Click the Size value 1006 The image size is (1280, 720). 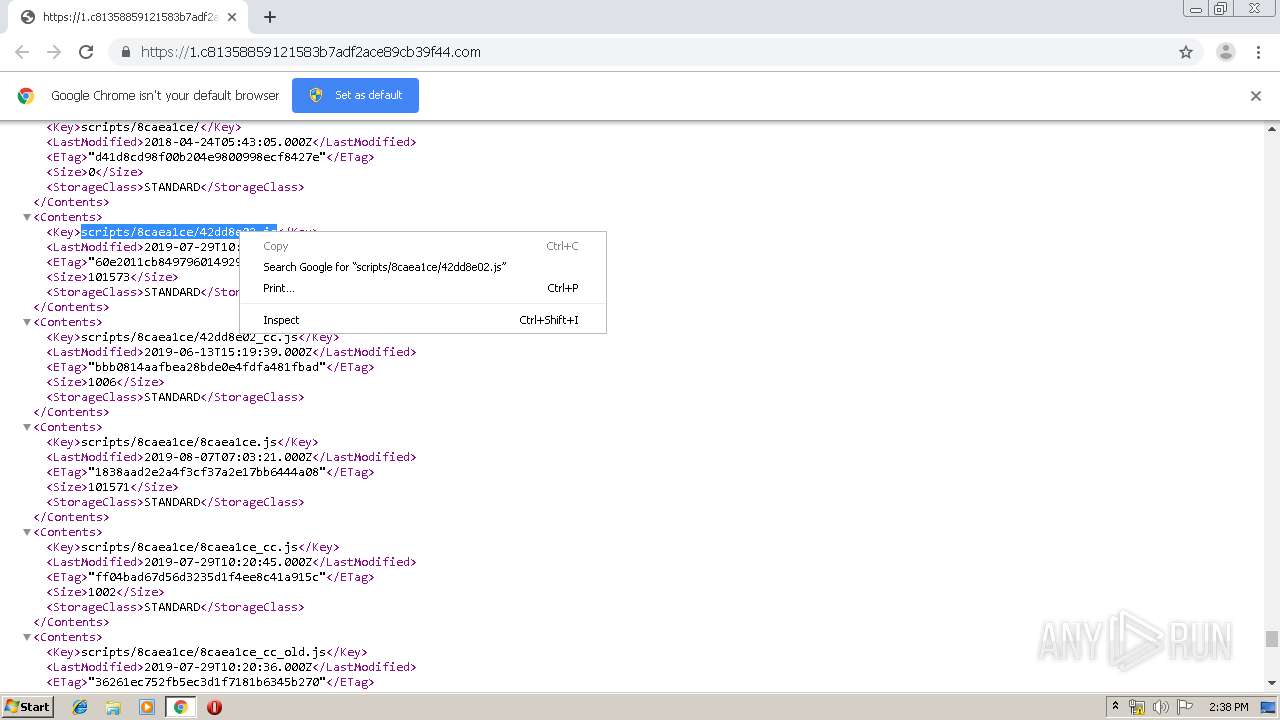coord(102,382)
